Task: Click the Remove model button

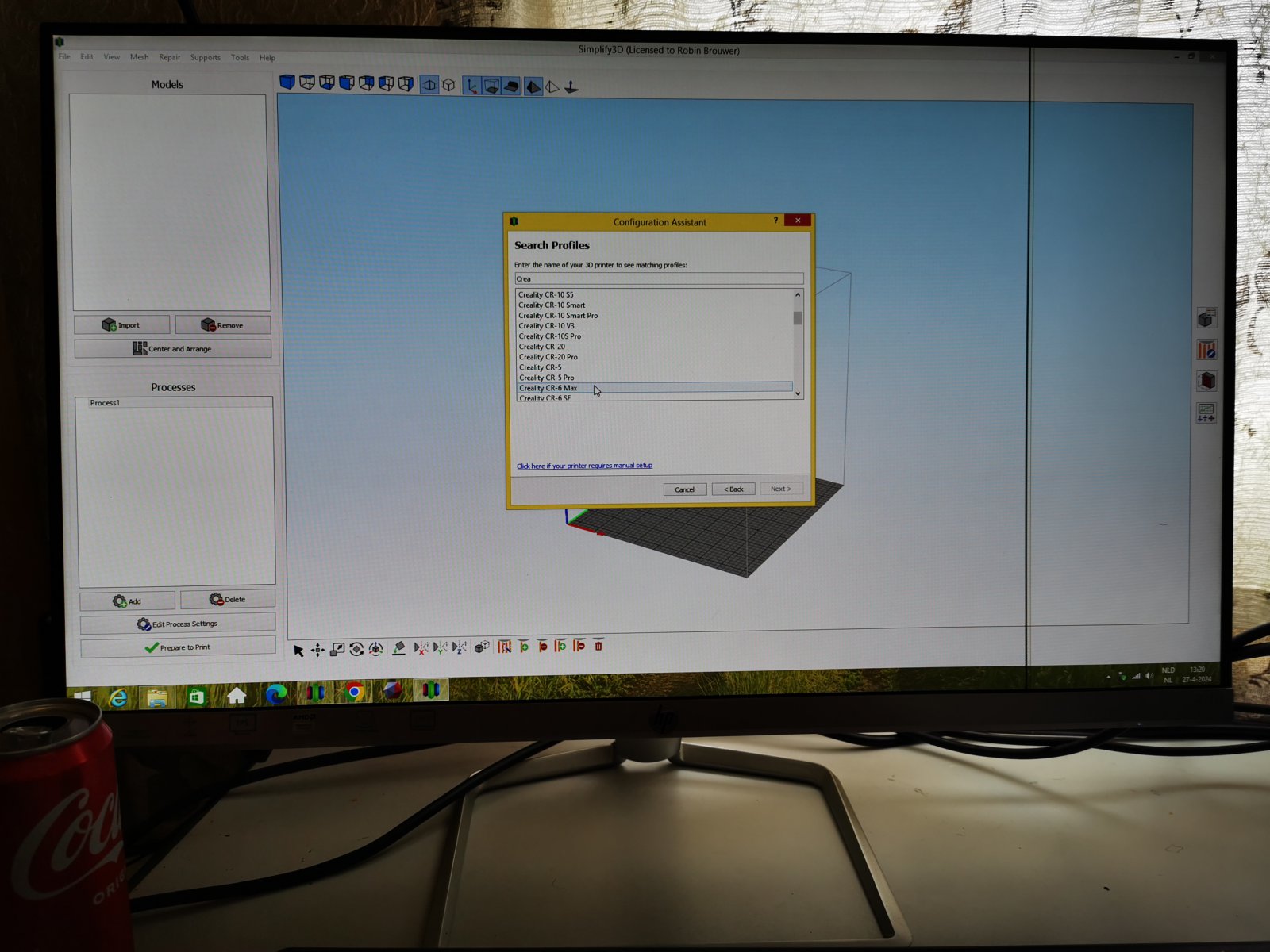Action: (x=223, y=325)
